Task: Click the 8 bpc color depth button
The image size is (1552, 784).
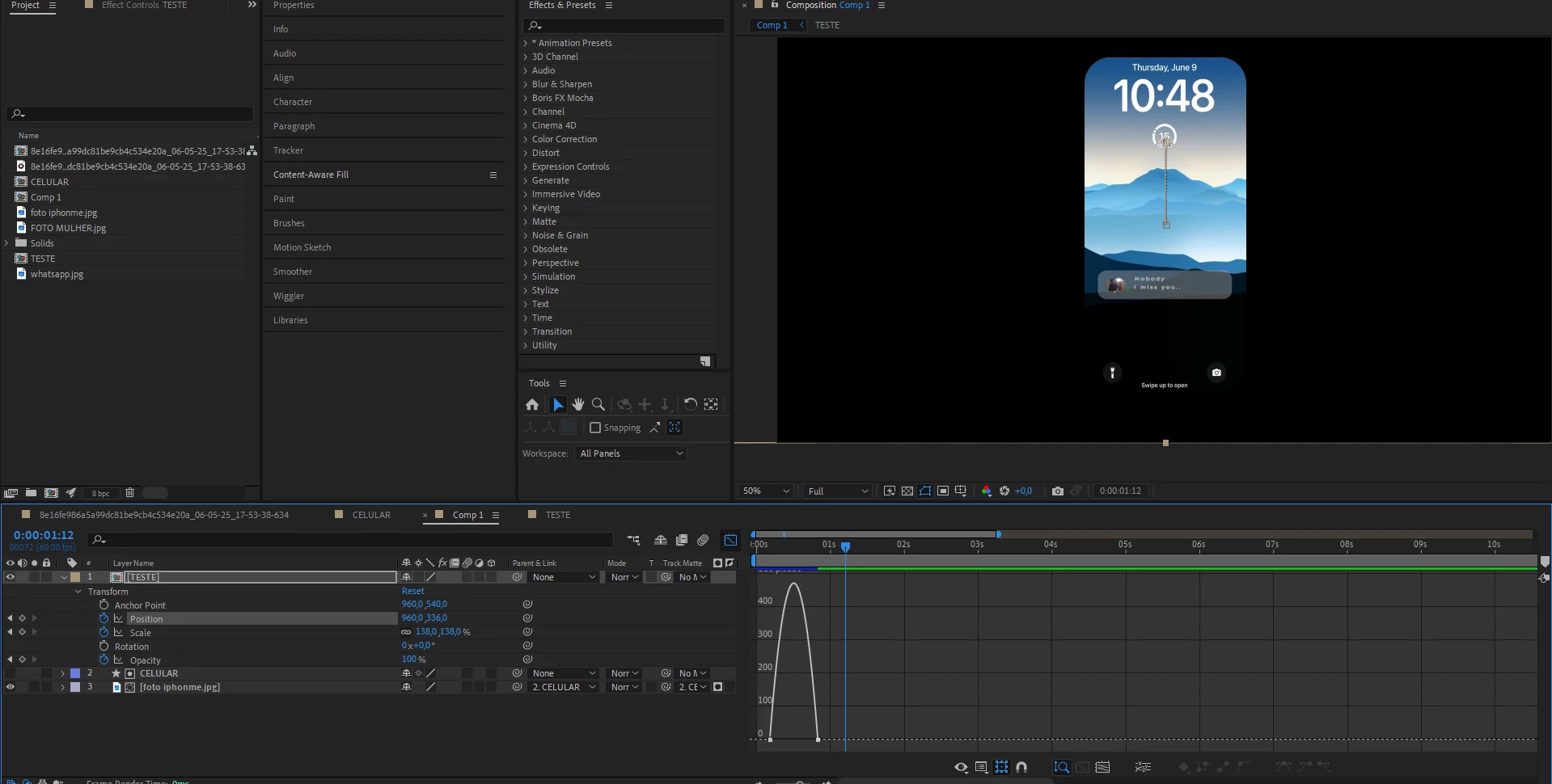Action: (x=100, y=493)
